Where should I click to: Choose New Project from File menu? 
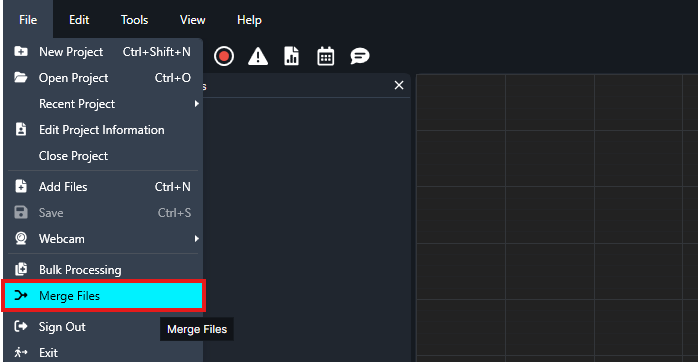(x=103, y=52)
